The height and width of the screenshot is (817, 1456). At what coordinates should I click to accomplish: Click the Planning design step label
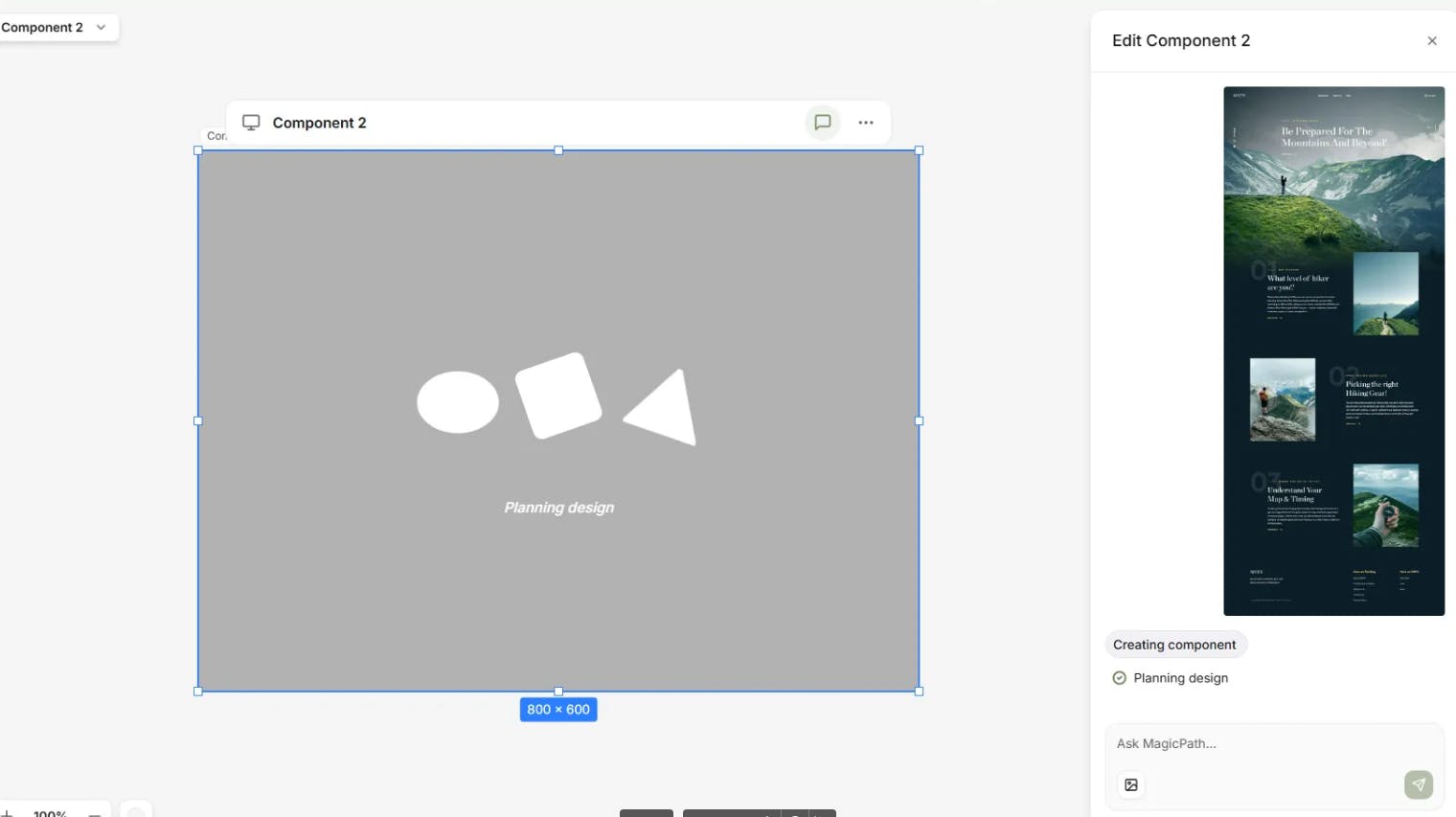click(x=1180, y=678)
